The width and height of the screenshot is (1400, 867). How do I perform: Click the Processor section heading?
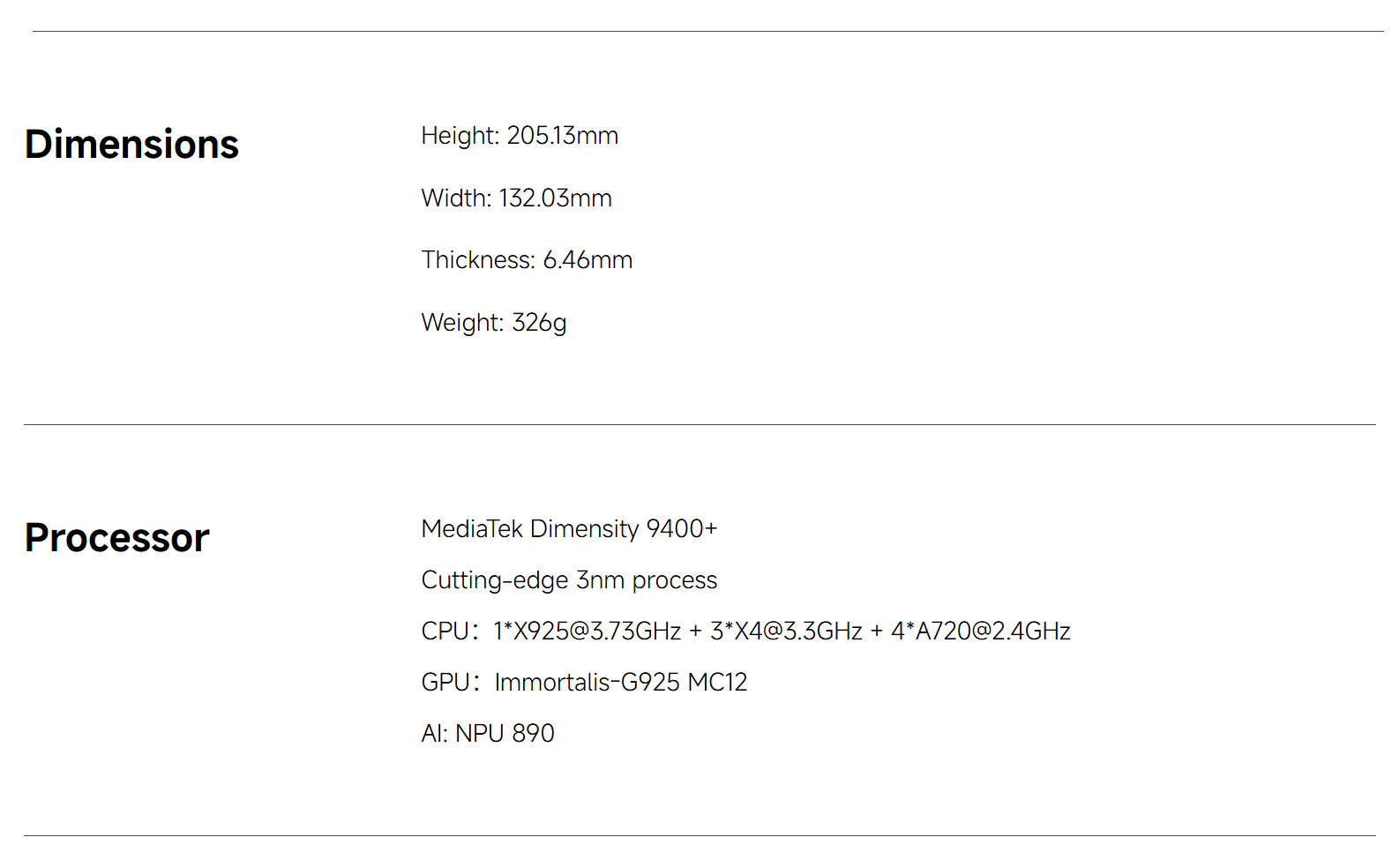pos(116,538)
